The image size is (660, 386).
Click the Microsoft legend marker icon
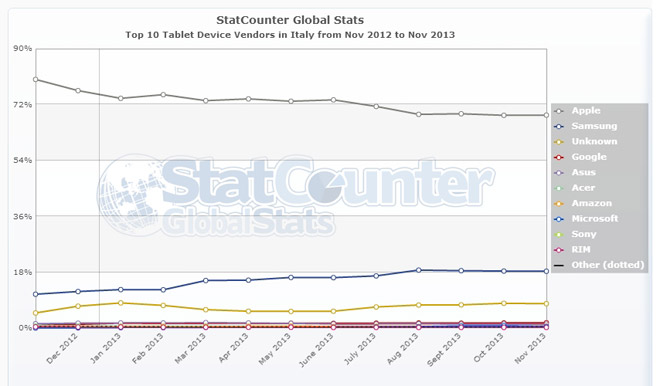click(559, 219)
